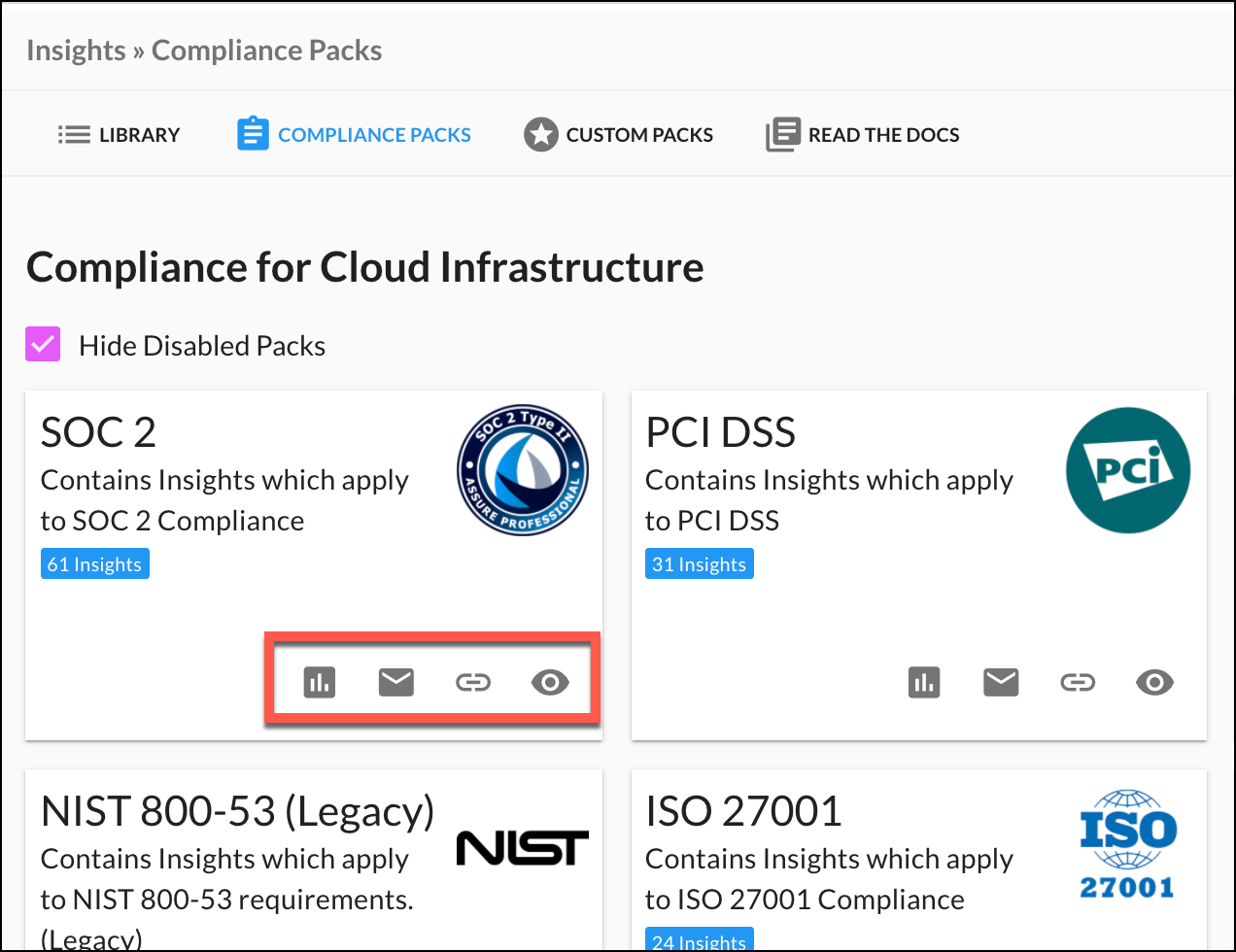Open the SOC 2 pack title
Screen dimensions: 1236x952
pyautogui.click(x=98, y=432)
